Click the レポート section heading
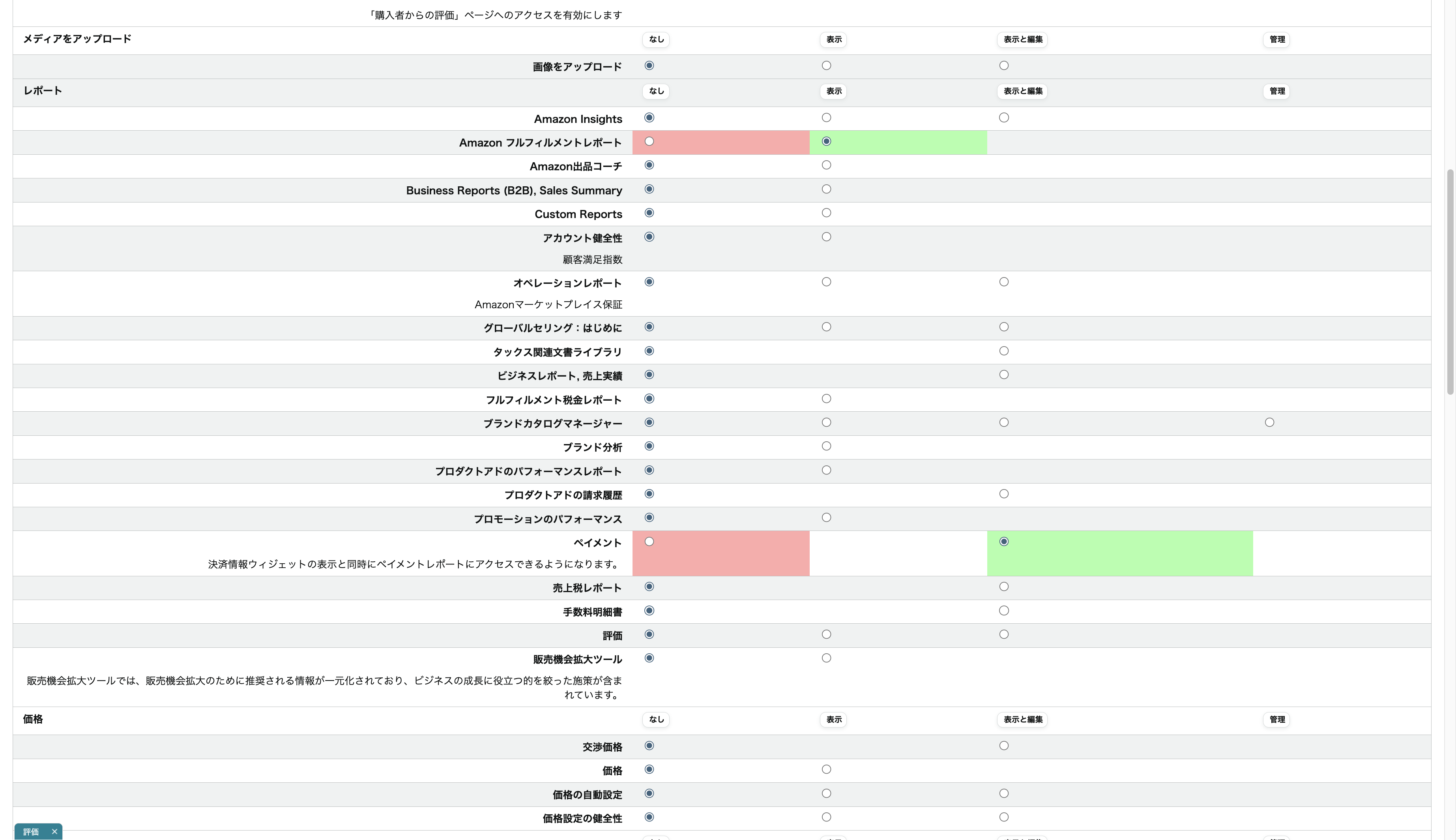The height and width of the screenshot is (840, 1456). (x=43, y=90)
